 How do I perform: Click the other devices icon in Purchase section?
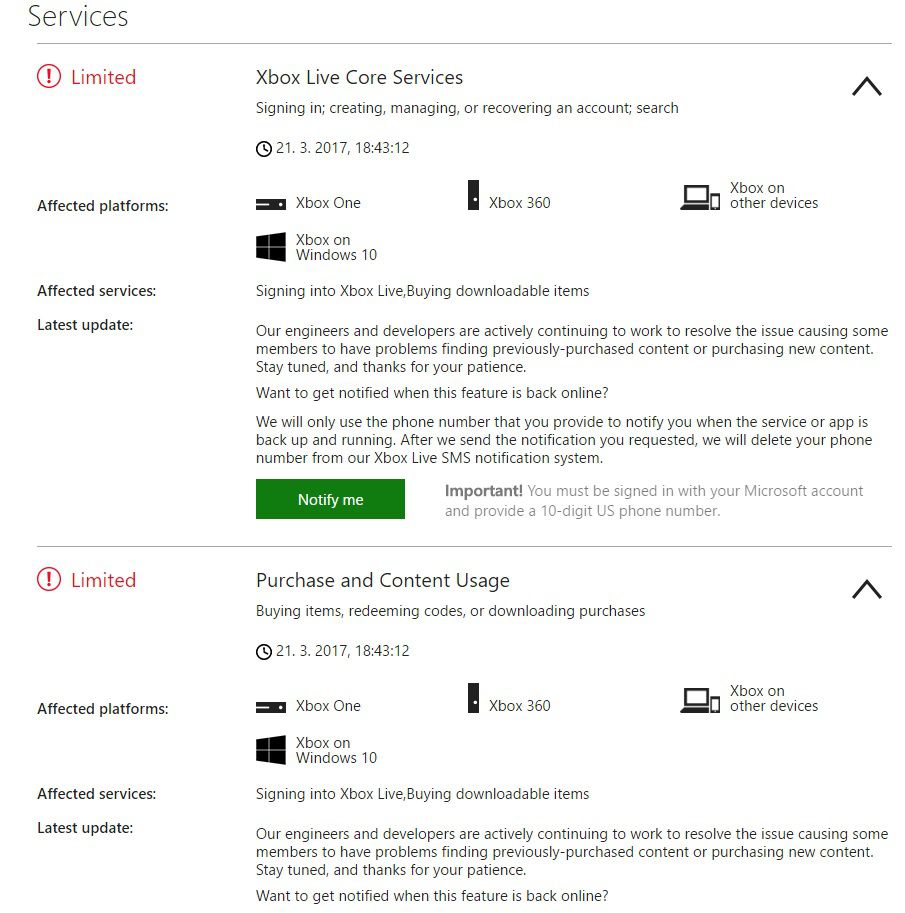pyautogui.click(x=700, y=700)
